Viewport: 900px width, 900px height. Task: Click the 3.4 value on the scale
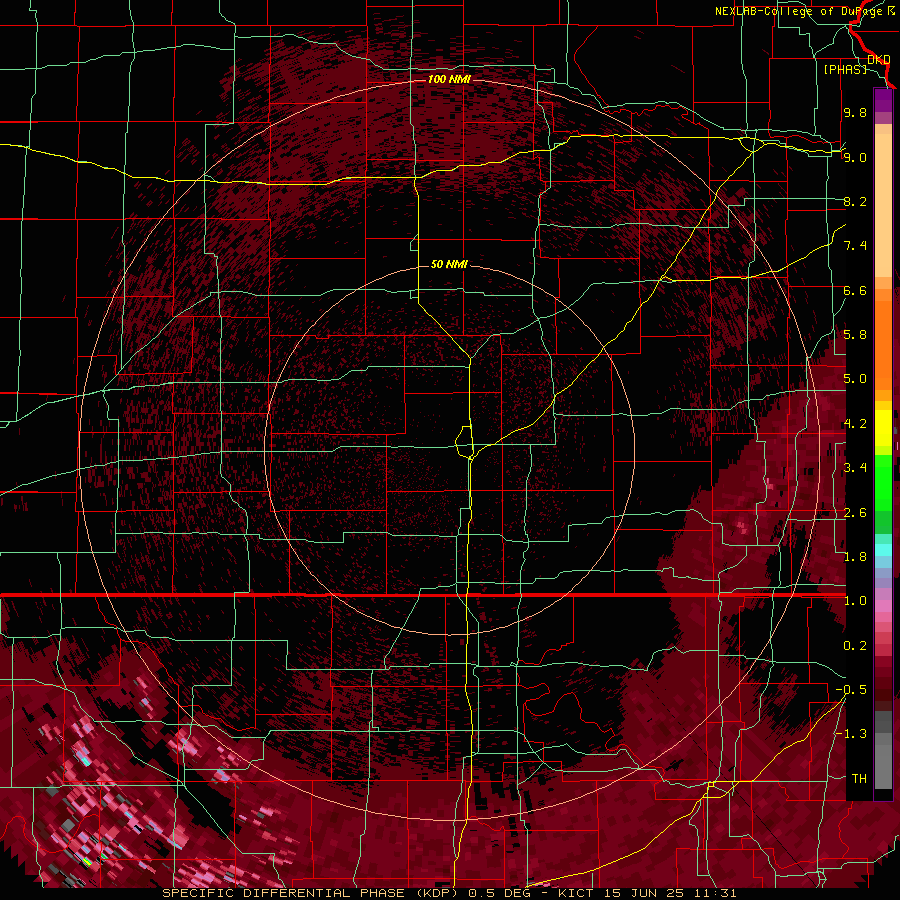[855, 468]
